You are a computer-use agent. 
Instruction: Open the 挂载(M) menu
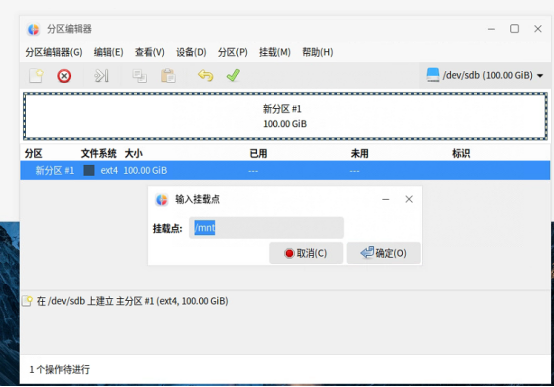coord(275,52)
